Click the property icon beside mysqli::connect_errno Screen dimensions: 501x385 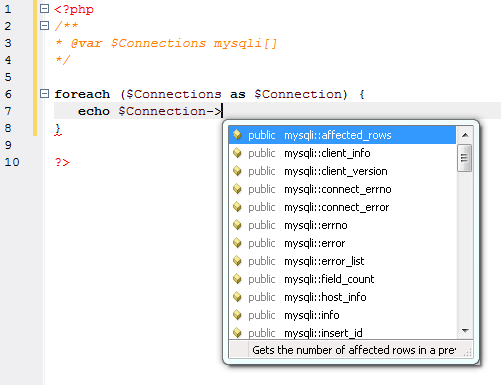coord(237,189)
